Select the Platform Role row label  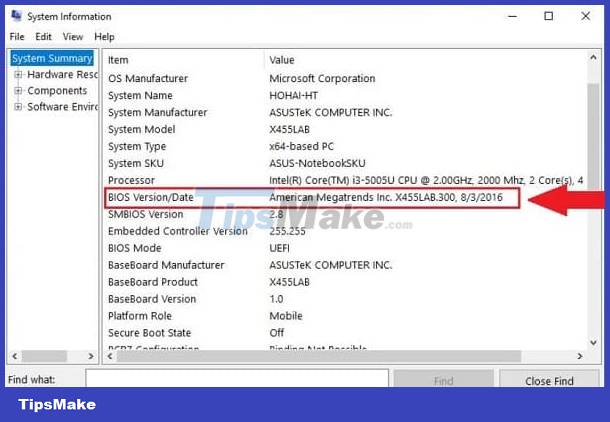(140, 316)
